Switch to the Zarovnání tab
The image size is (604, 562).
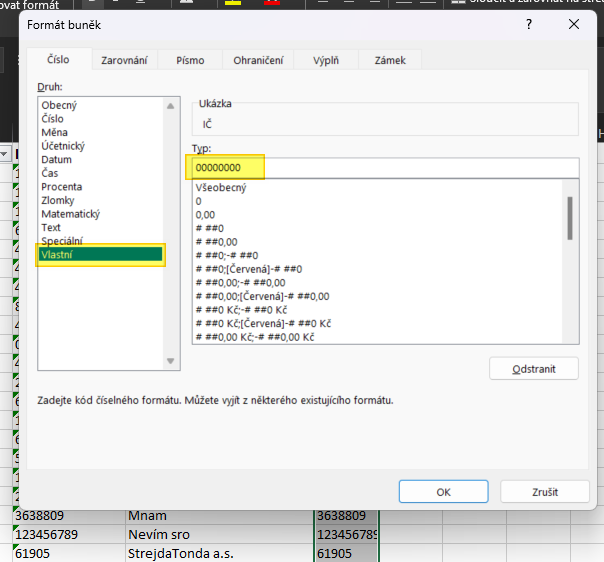pos(124,61)
